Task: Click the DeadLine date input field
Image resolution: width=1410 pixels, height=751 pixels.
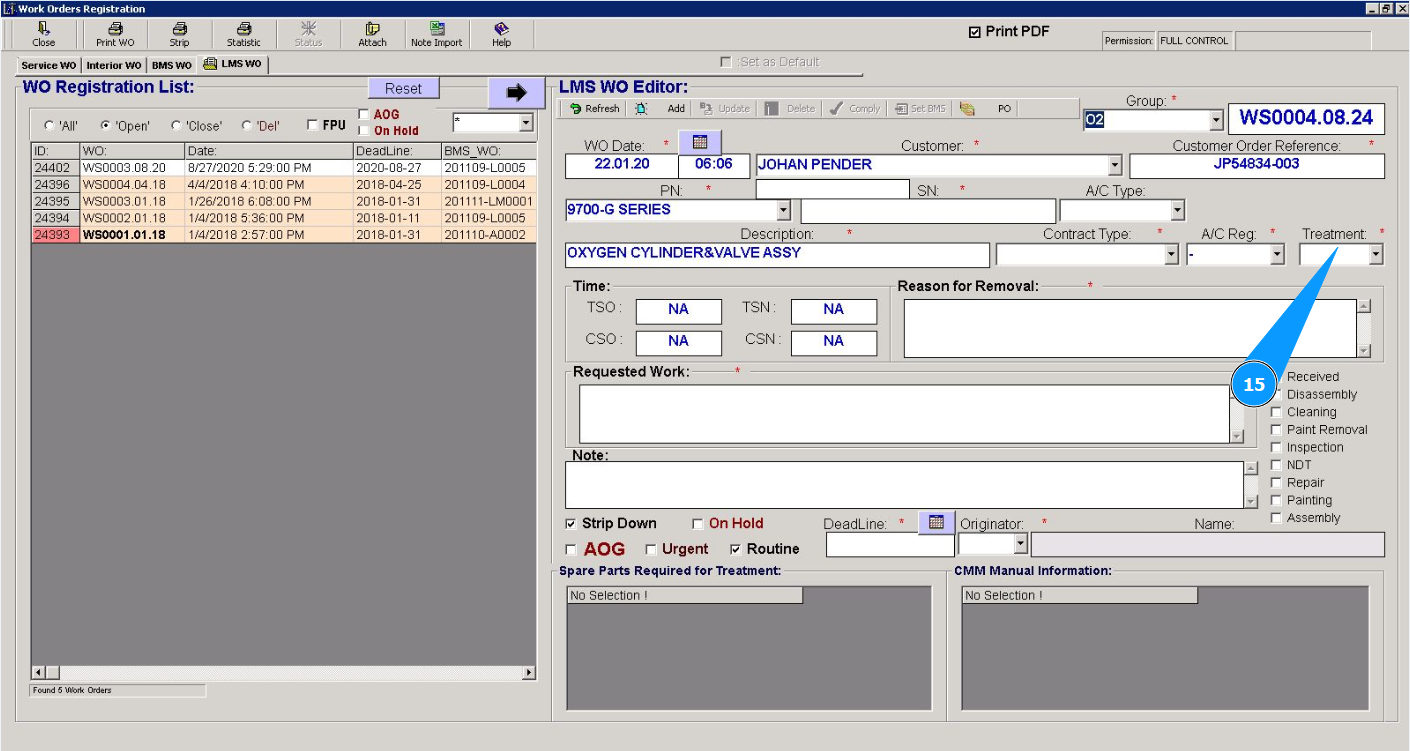Action: pos(890,545)
